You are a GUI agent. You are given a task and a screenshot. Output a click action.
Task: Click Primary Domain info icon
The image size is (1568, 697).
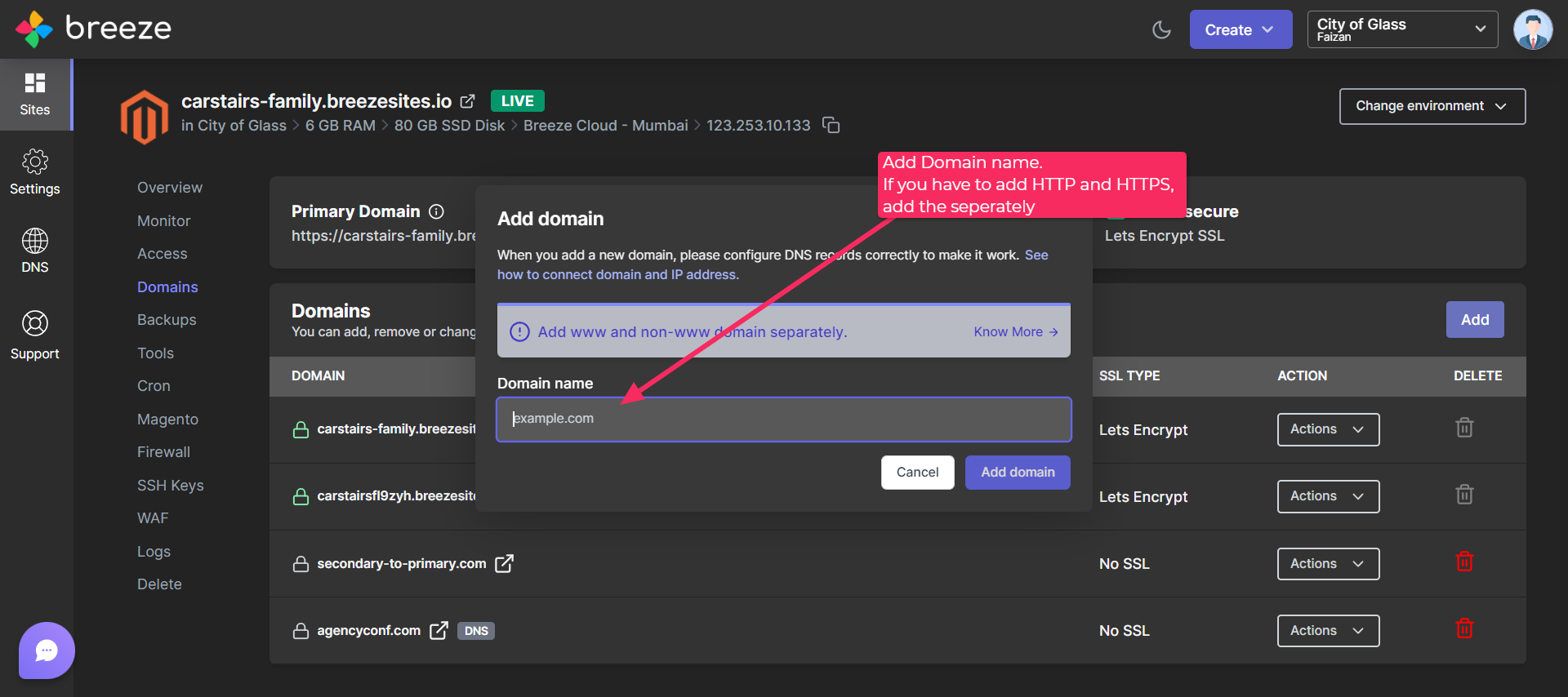[437, 211]
